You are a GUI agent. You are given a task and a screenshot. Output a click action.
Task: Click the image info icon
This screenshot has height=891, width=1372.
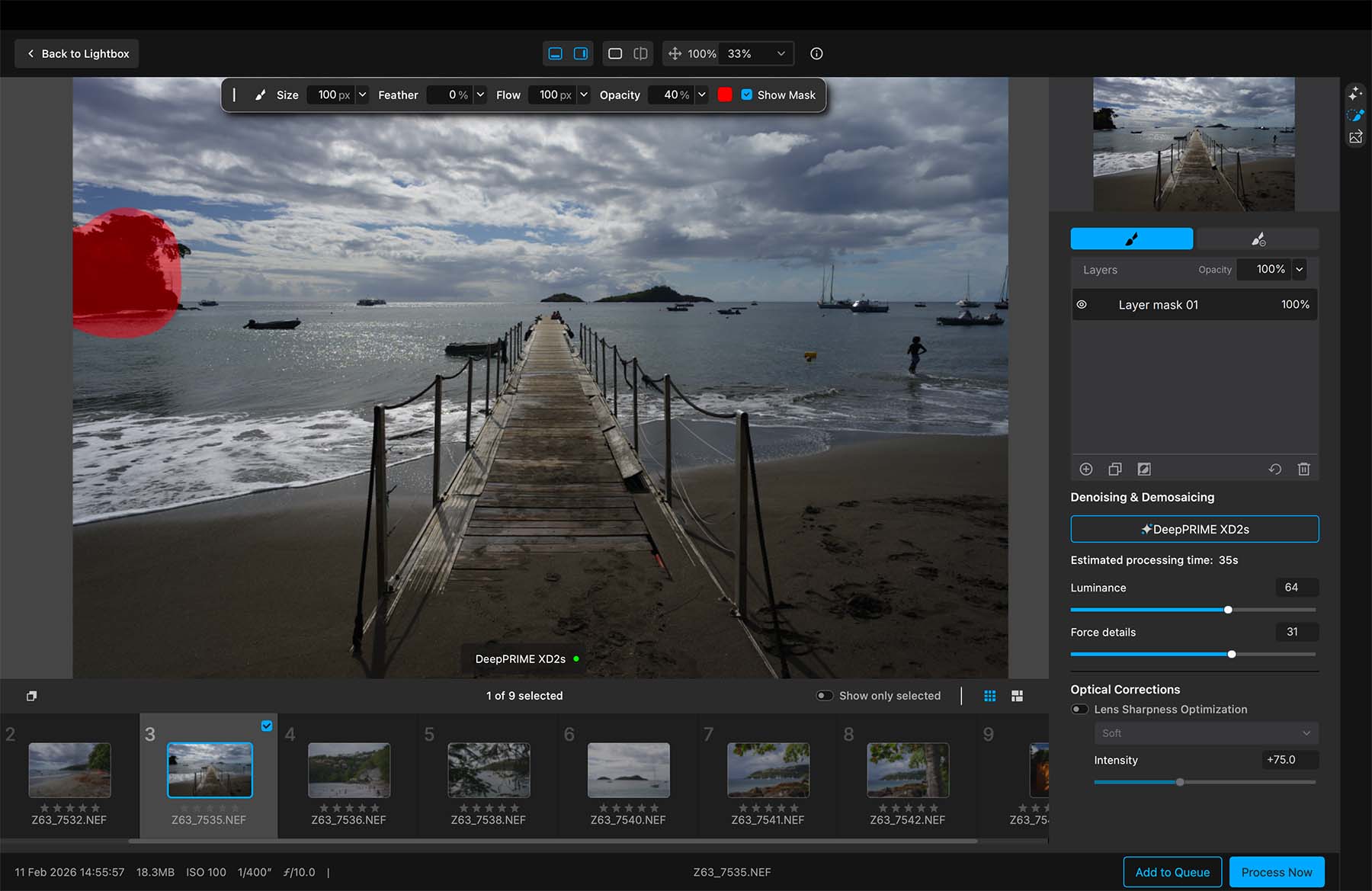(x=816, y=53)
